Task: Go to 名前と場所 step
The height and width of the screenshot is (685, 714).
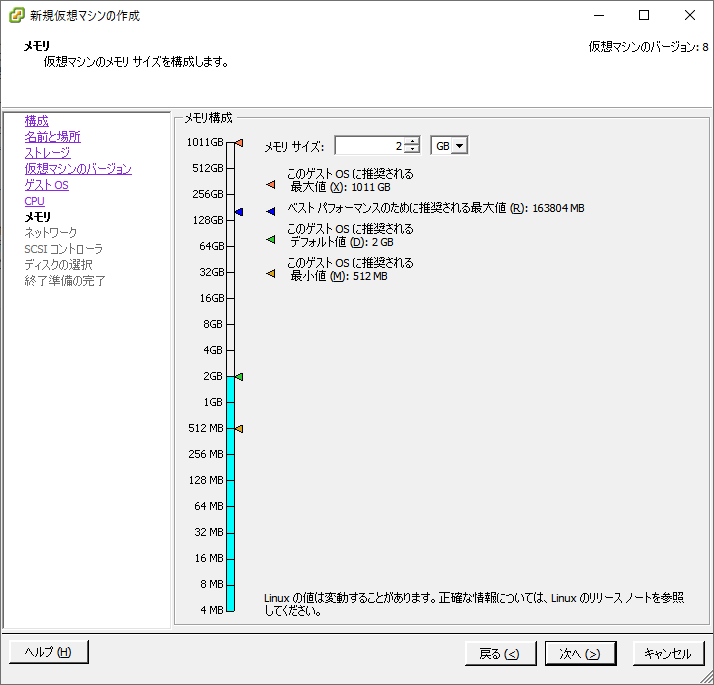Action: click(x=52, y=137)
